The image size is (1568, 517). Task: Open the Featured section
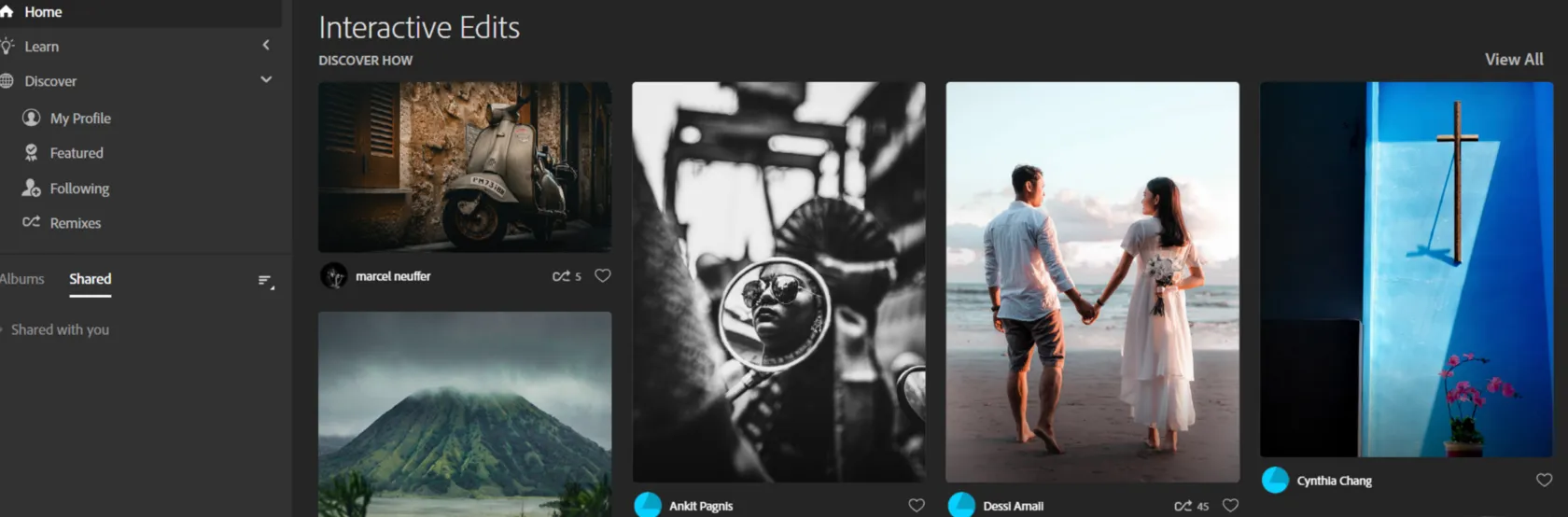point(76,153)
